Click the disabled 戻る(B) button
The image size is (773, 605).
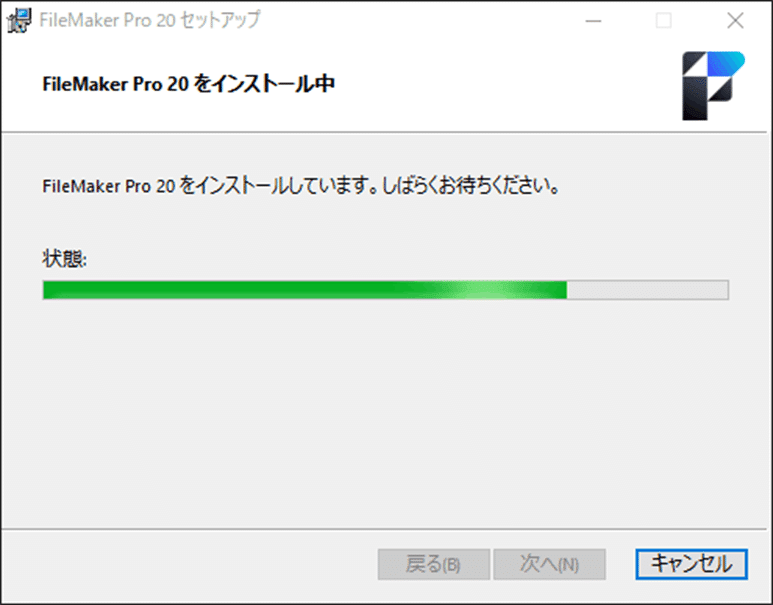click(x=434, y=564)
